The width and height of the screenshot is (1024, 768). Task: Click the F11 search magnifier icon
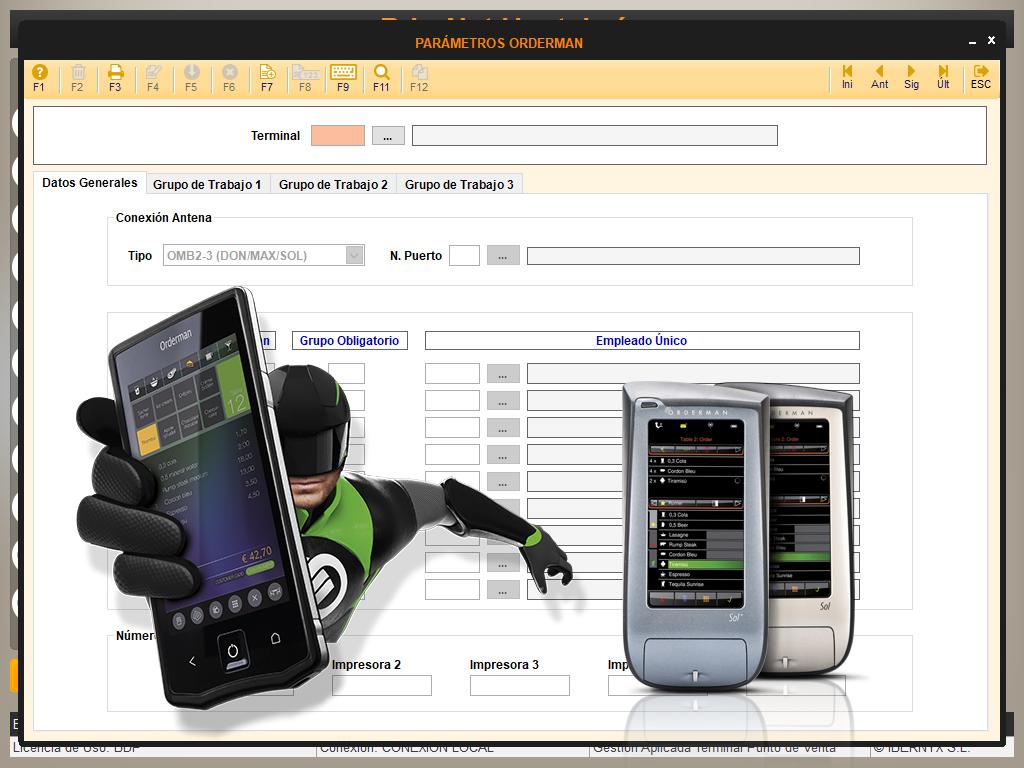[x=381, y=77]
